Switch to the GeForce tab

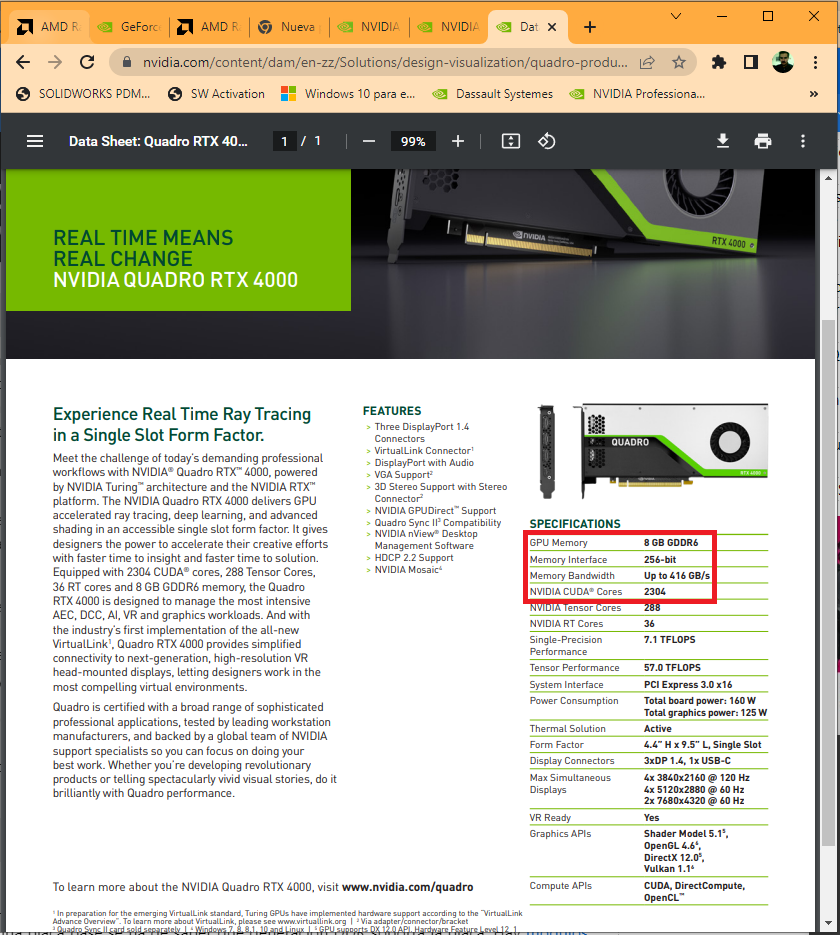click(131, 27)
